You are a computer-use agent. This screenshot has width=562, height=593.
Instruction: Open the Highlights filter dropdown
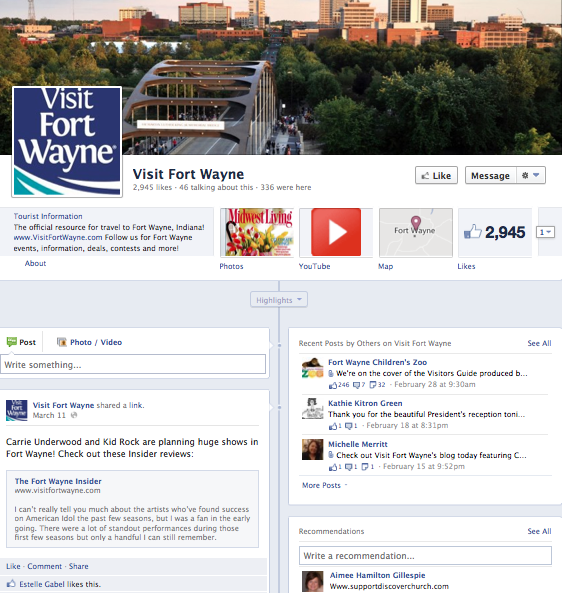279,300
